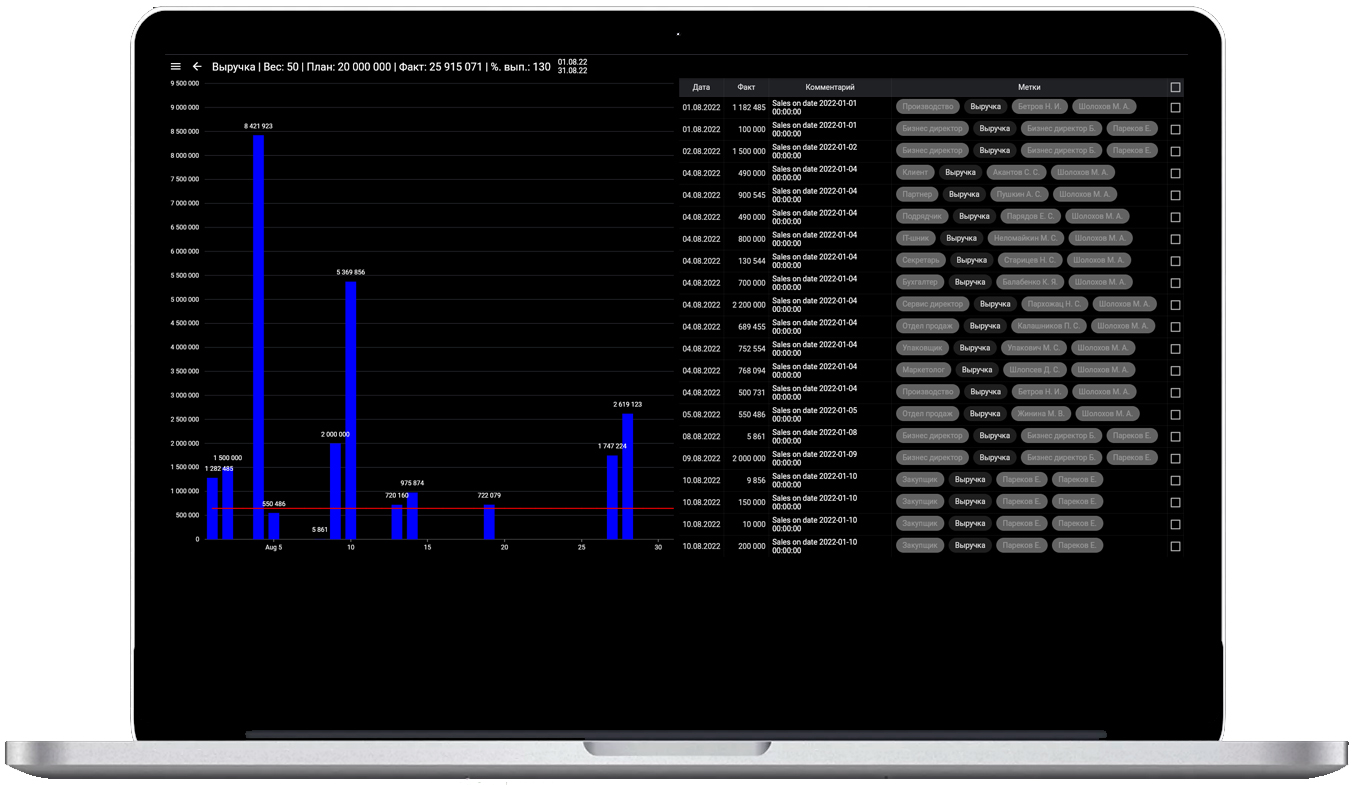This screenshot has width=1352, height=785.
Task: Click the Клиент tag
Action: tap(915, 172)
